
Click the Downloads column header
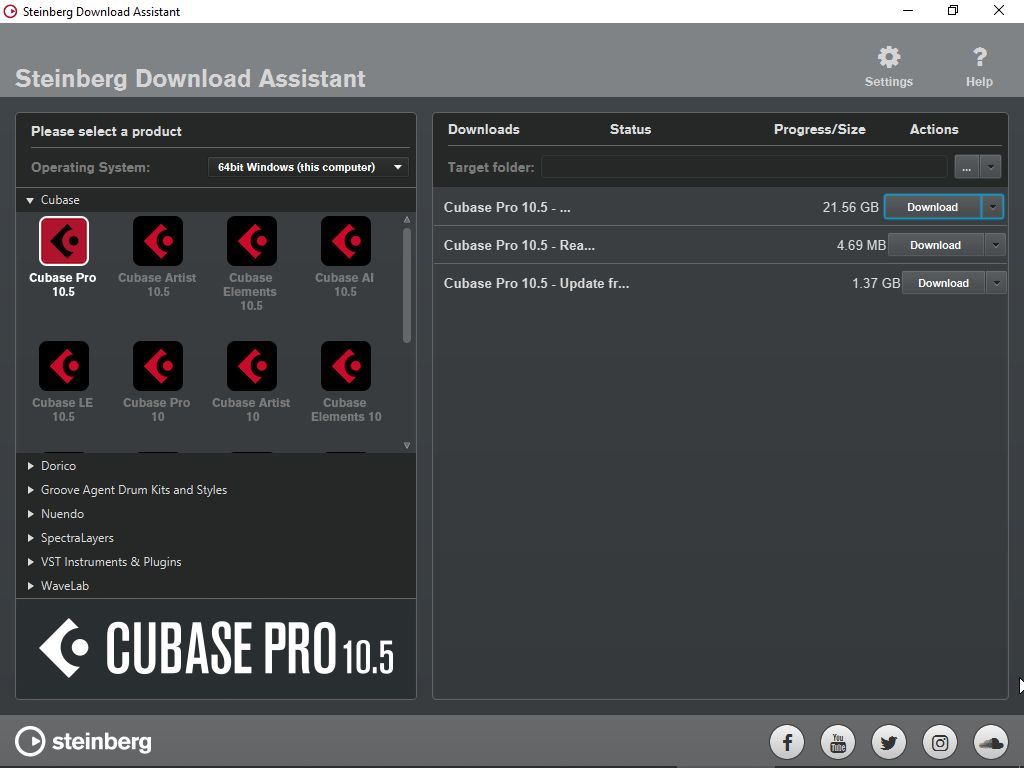(x=484, y=129)
